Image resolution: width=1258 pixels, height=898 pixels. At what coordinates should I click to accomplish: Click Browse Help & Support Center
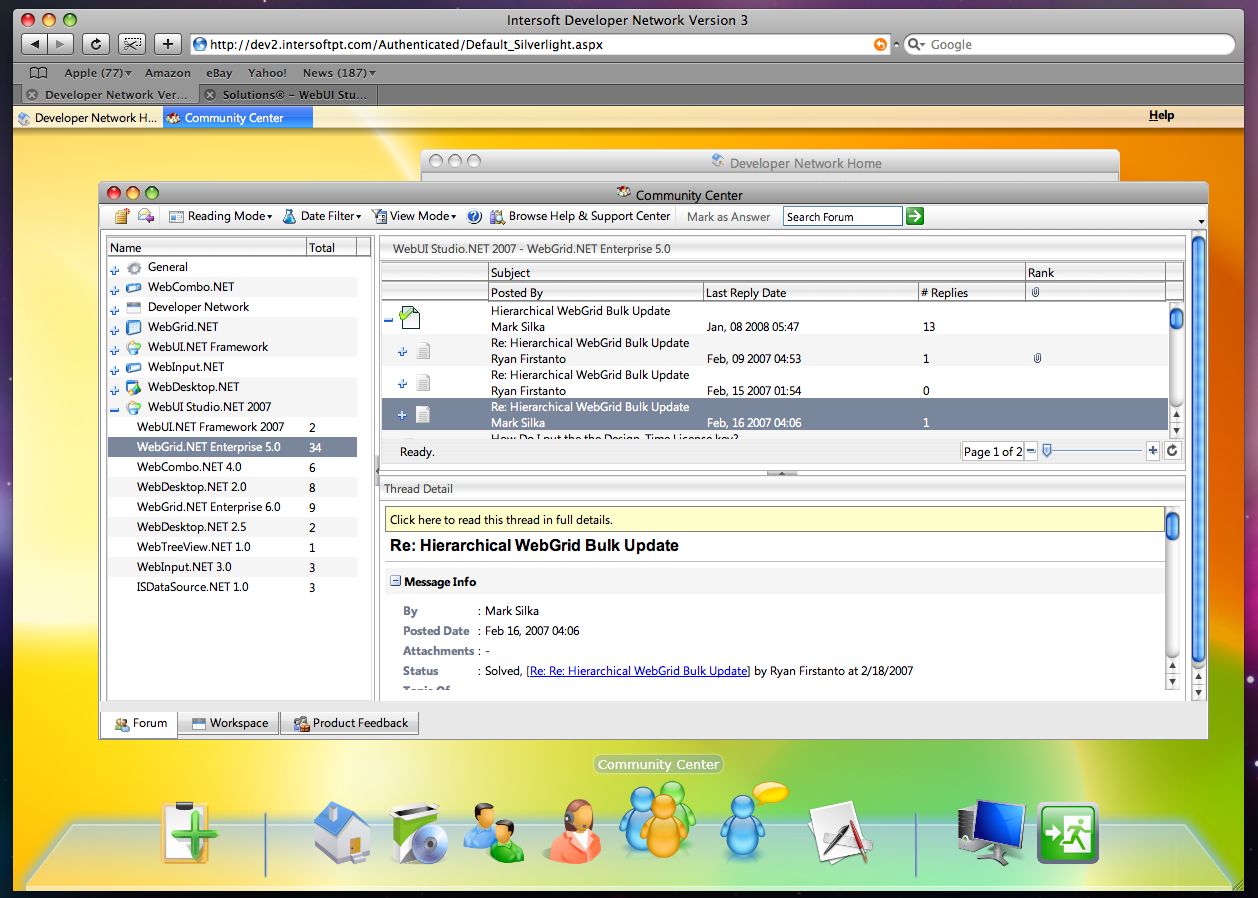point(580,216)
